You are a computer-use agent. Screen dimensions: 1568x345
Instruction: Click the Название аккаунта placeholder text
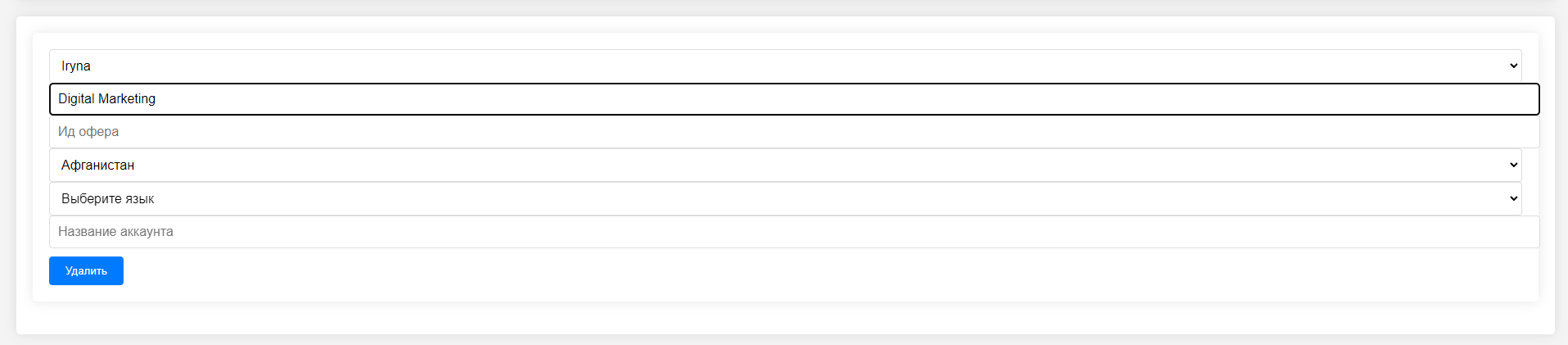point(115,232)
